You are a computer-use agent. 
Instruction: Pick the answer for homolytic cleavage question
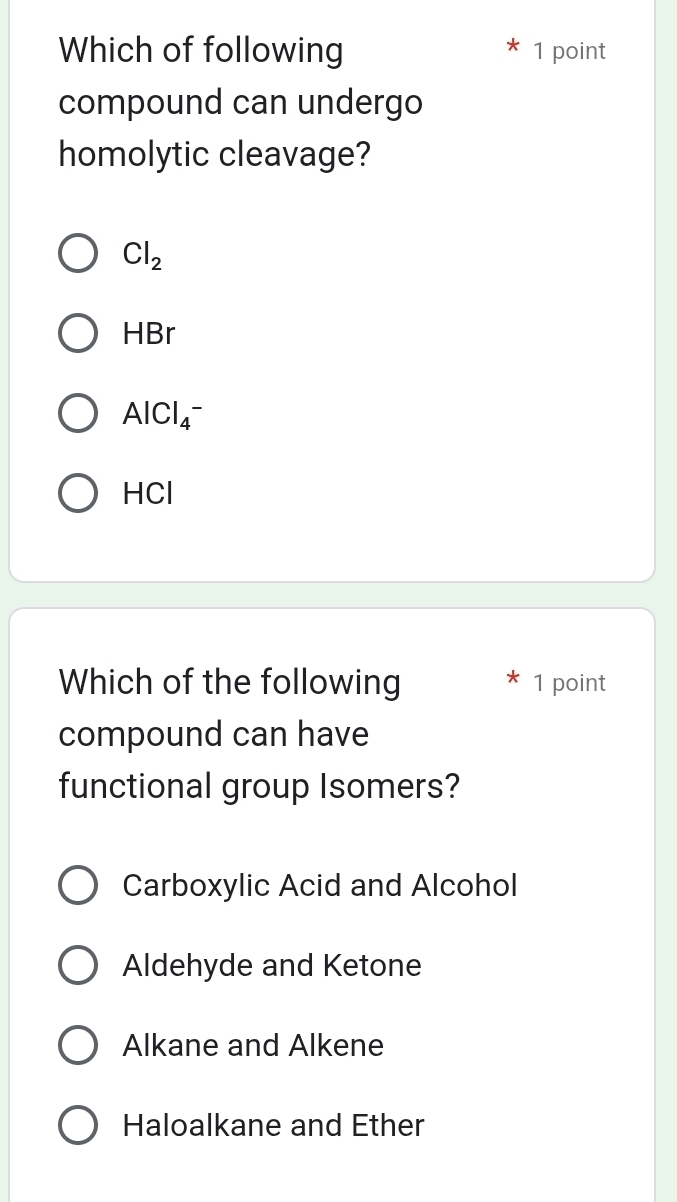pos(78,253)
